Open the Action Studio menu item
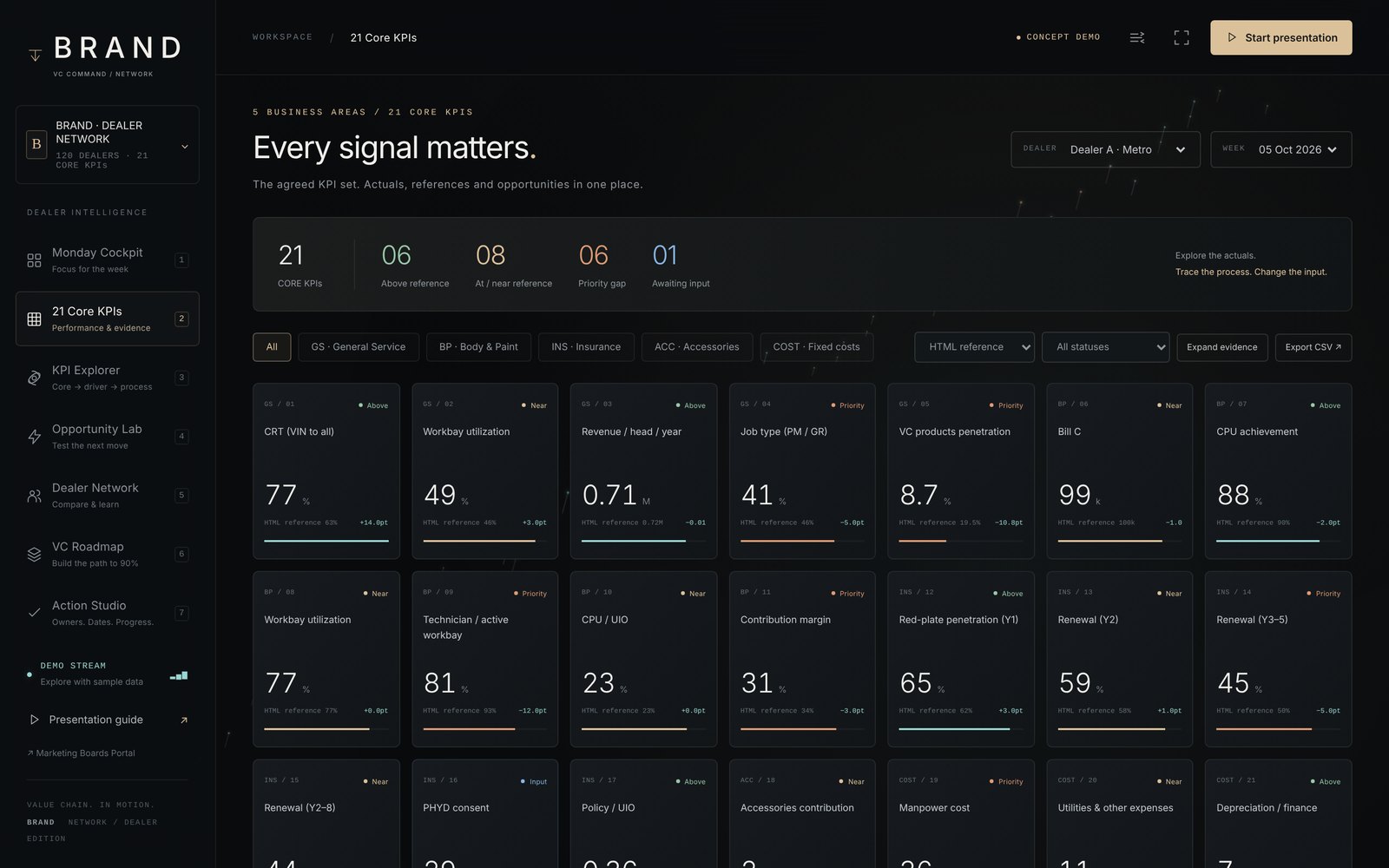1389x868 pixels. coord(108,613)
